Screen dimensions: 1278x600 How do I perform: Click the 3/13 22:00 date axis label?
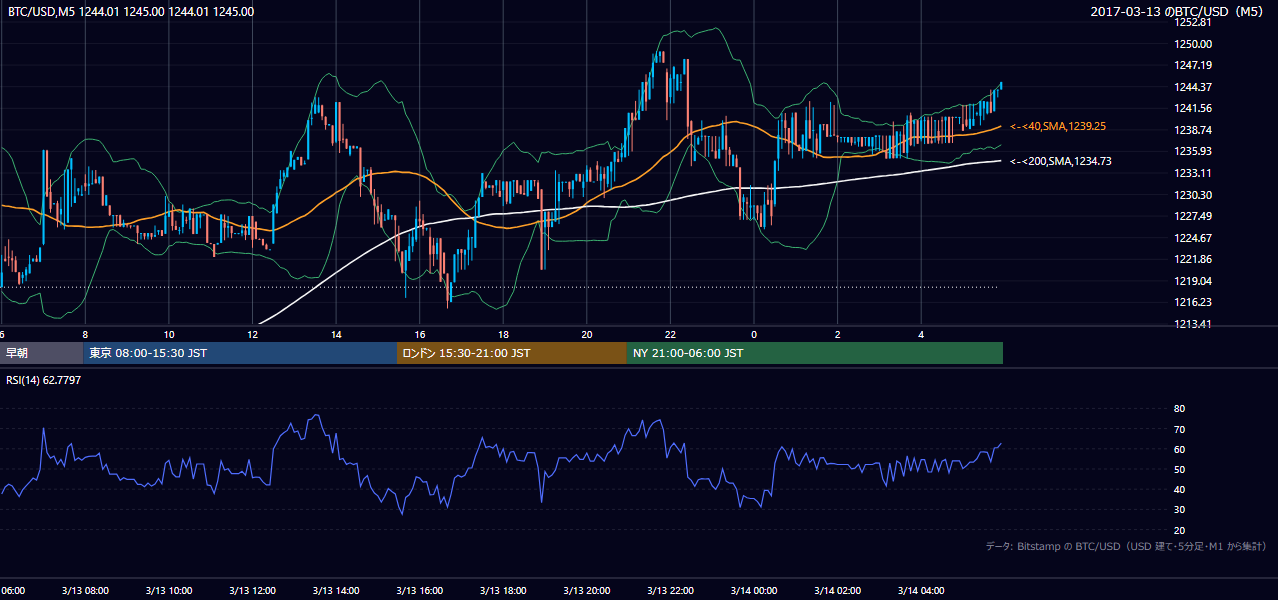(x=670, y=590)
